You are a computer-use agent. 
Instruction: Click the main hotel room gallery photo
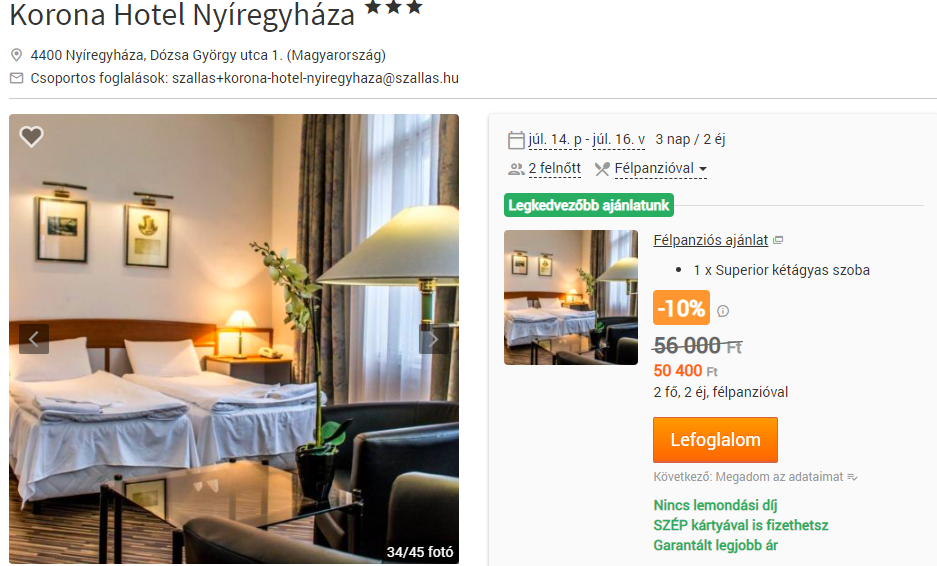(234, 339)
